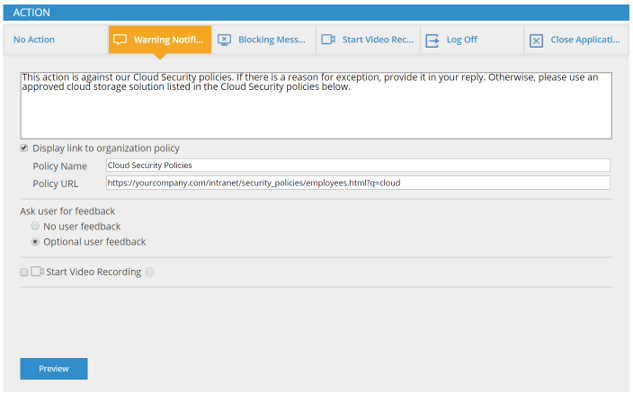Click the ACTION section header bar

pos(316,13)
